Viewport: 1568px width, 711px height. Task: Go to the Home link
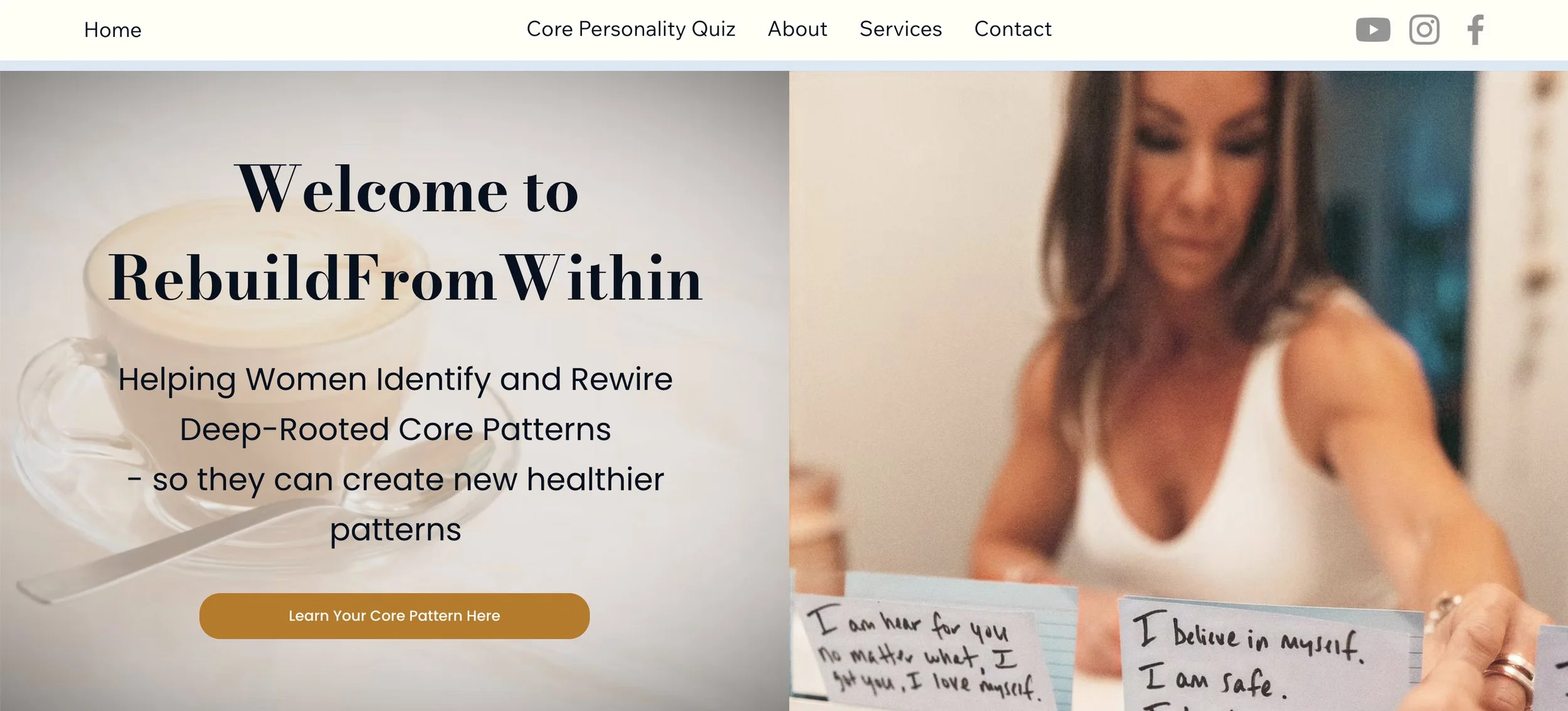click(113, 30)
